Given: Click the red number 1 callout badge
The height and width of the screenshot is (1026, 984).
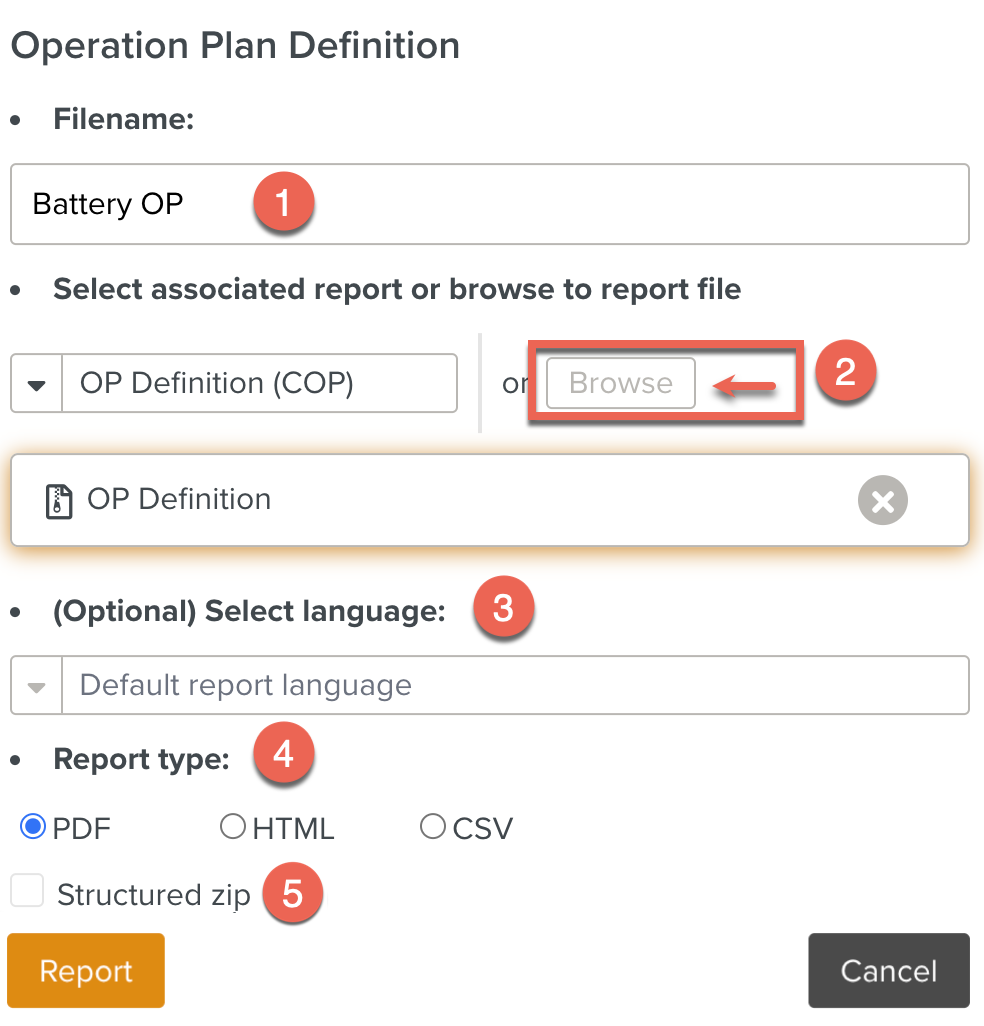Looking at the screenshot, I should (283, 204).
